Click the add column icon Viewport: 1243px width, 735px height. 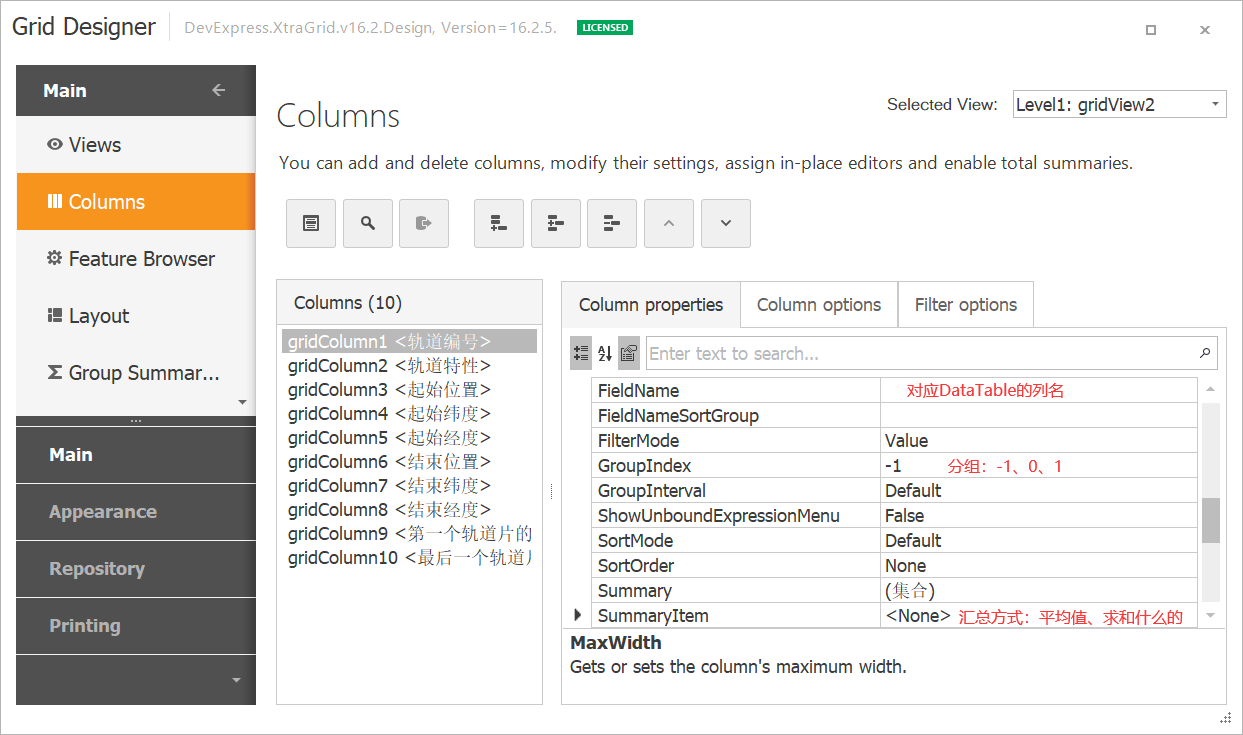499,223
